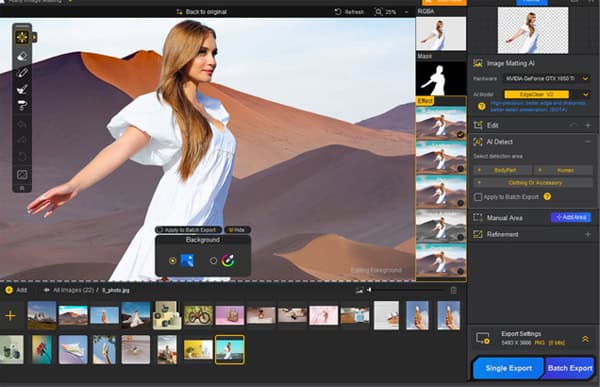Check Apply to Batch Export in AI Detect
This screenshot has height=387, width=600.
click(478, 197)
